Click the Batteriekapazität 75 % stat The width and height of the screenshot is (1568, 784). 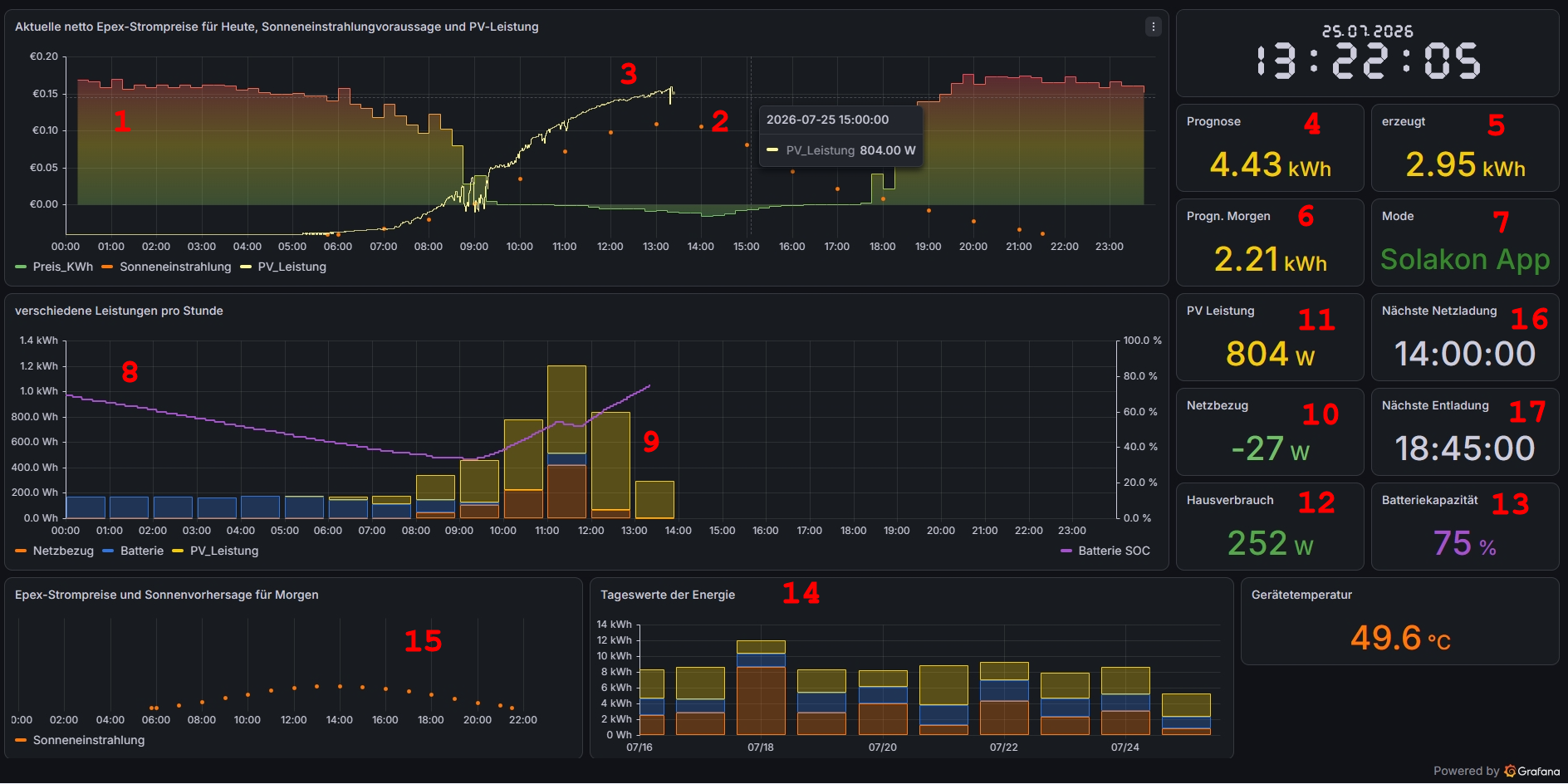pyautogui.click(x=1465, y=527)
